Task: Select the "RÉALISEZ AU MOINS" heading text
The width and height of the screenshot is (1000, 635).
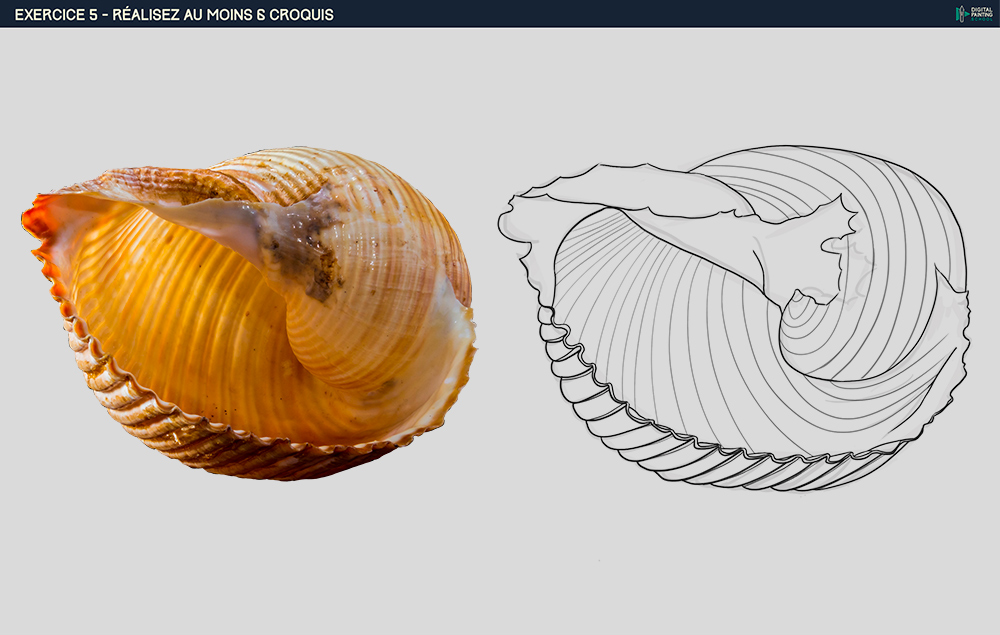Action: click(x=188, y=14)
